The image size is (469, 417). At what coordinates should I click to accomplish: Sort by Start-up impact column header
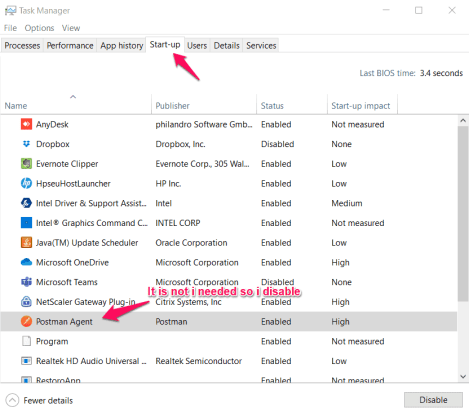[361, 106]
